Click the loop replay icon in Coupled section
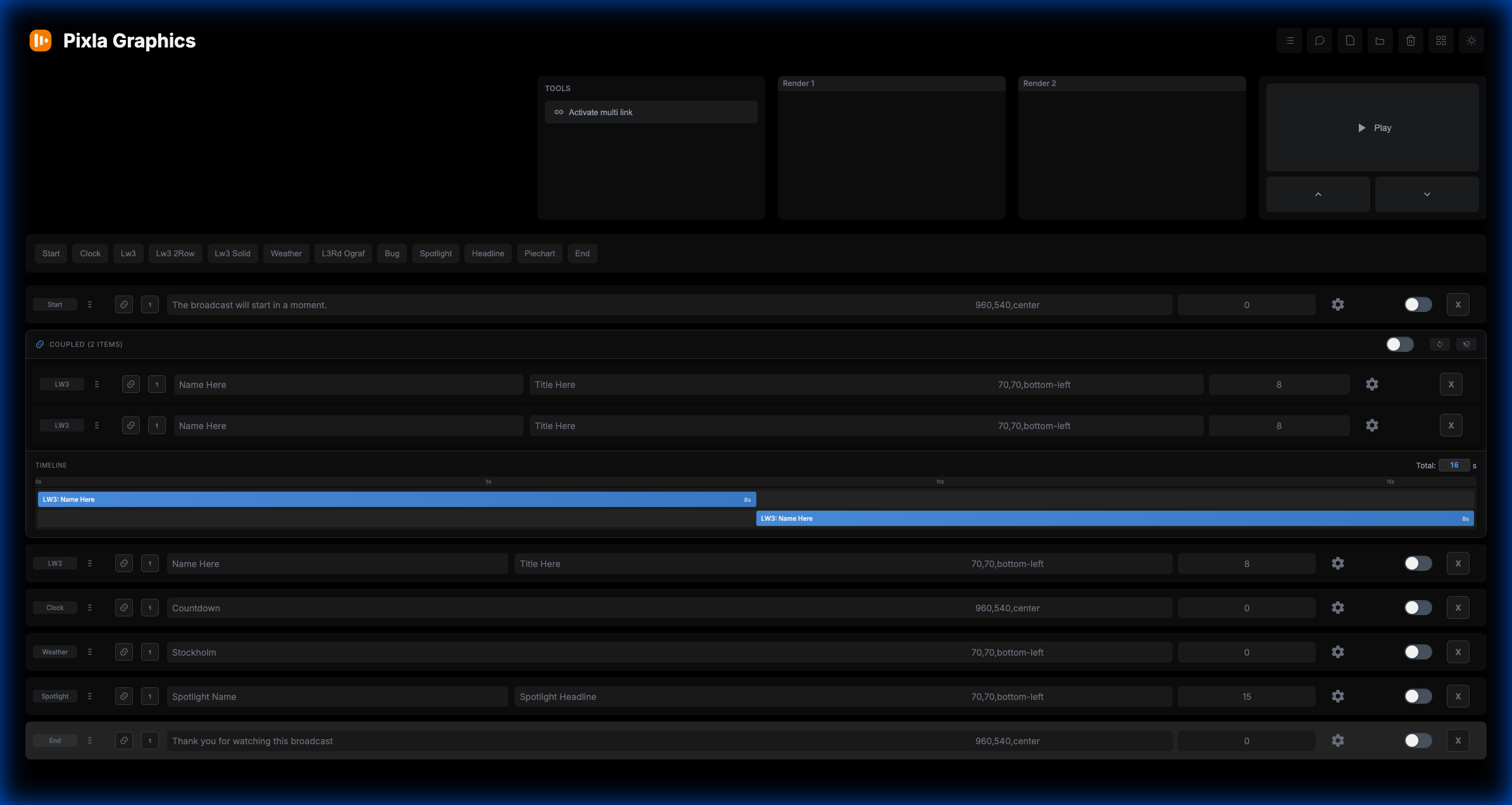The height and width of the screenshot is (805, 1512). (x=1439, y=344)
